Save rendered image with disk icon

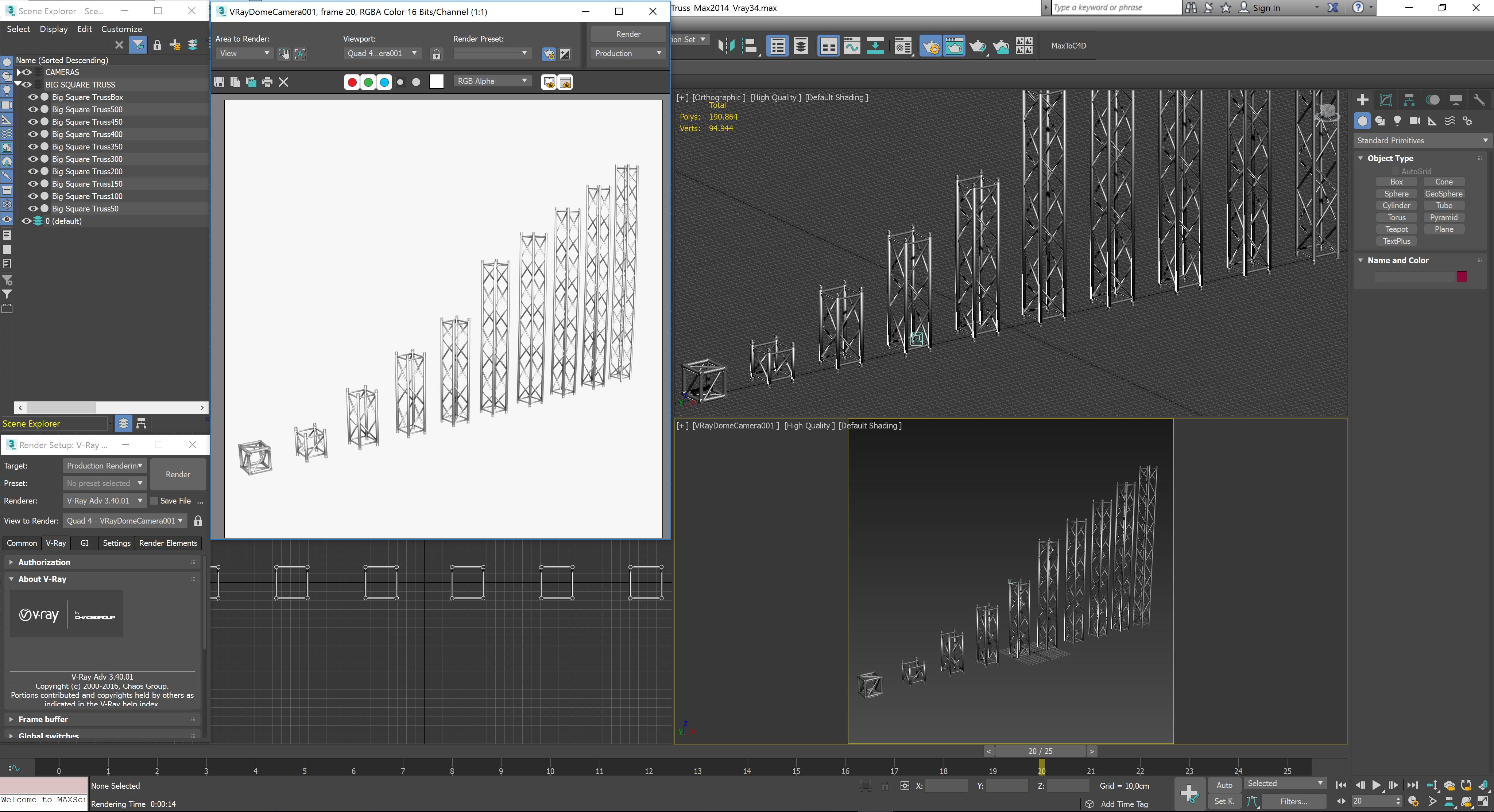[219, 82]
